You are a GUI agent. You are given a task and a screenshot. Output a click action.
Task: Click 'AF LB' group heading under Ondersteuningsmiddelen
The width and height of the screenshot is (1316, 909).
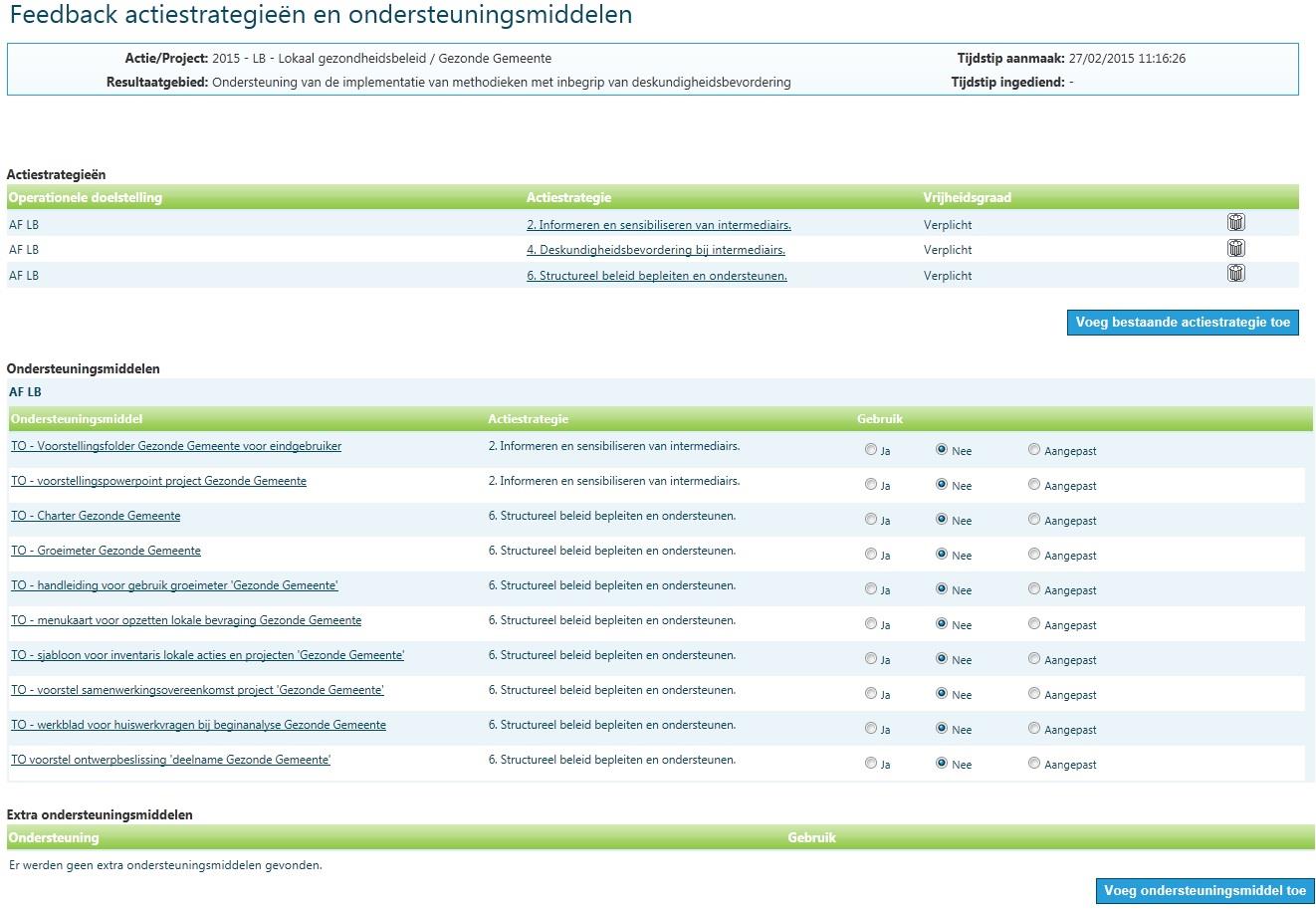(25, 392)
